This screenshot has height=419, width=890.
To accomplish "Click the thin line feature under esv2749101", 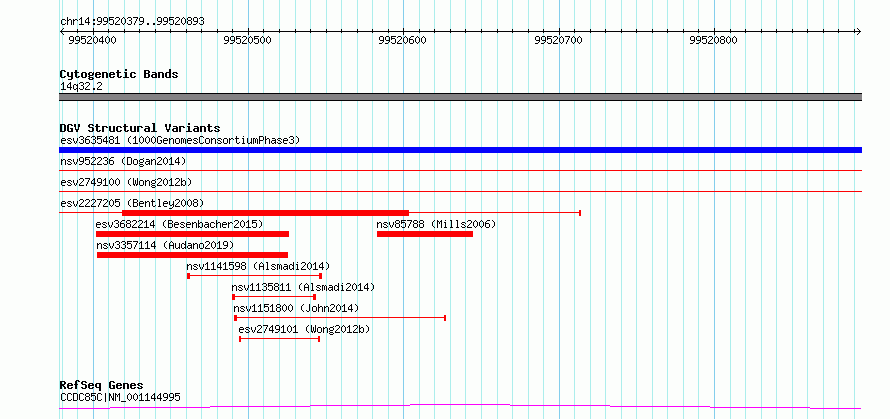I will pos(280,339).
